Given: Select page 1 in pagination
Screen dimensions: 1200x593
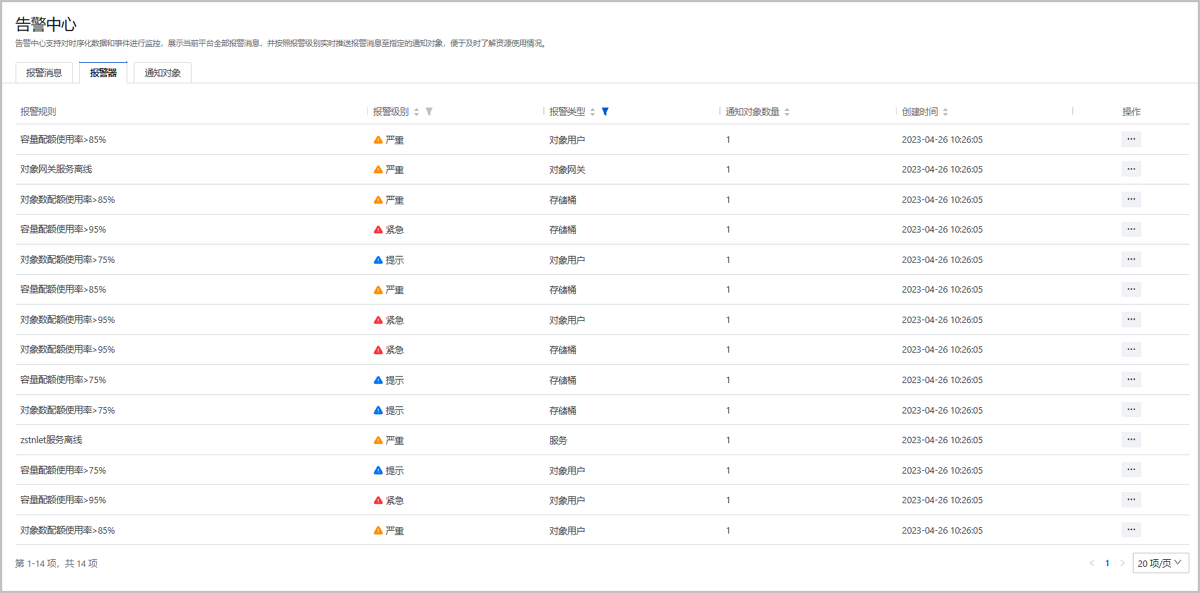Looking at the screenshot, I should [1107, 563].
